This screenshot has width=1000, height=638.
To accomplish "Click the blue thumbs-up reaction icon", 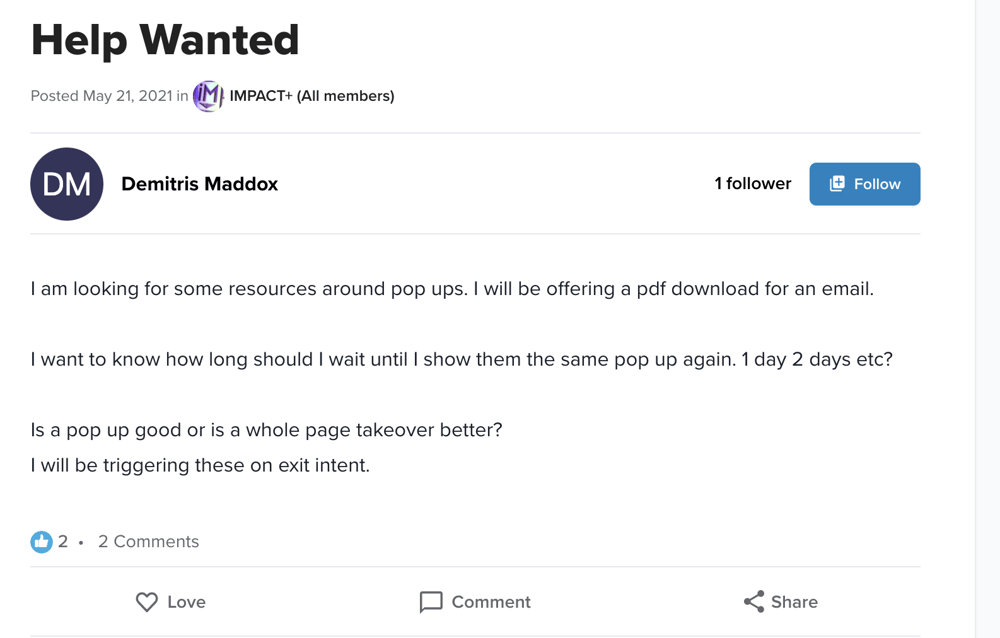I will point(41,542).
